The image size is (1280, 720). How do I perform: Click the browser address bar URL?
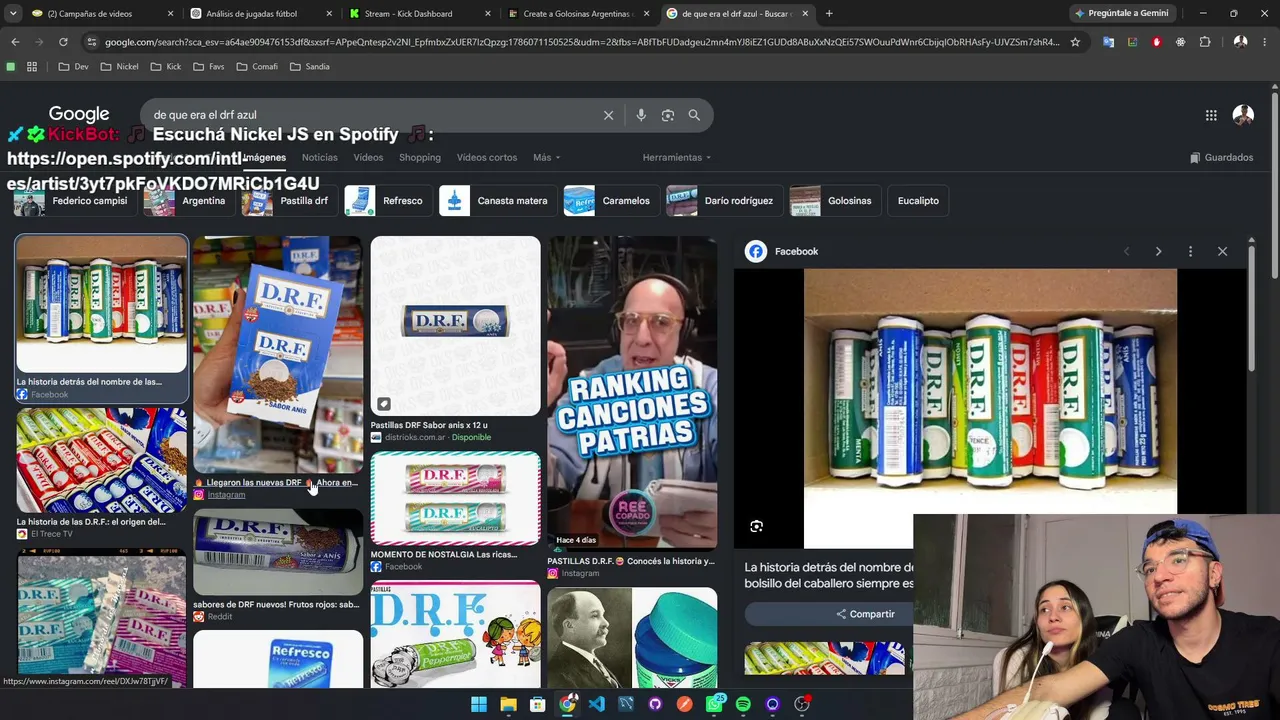pyautogui.click(x=582, y=42)
